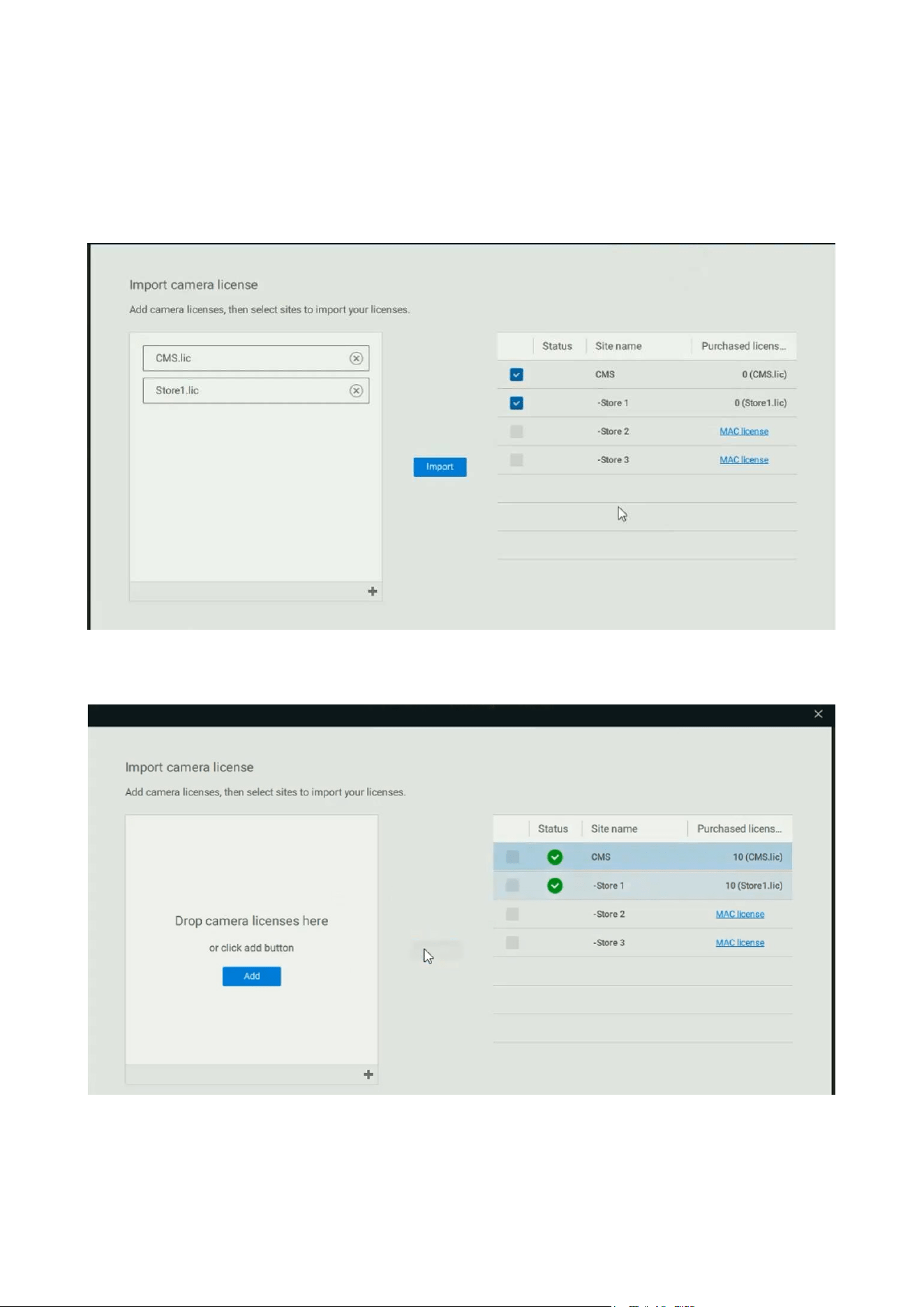Click 'Drop camera licenses here' text
This screenshot has width=924, height=1307.
tap(251, 921)
